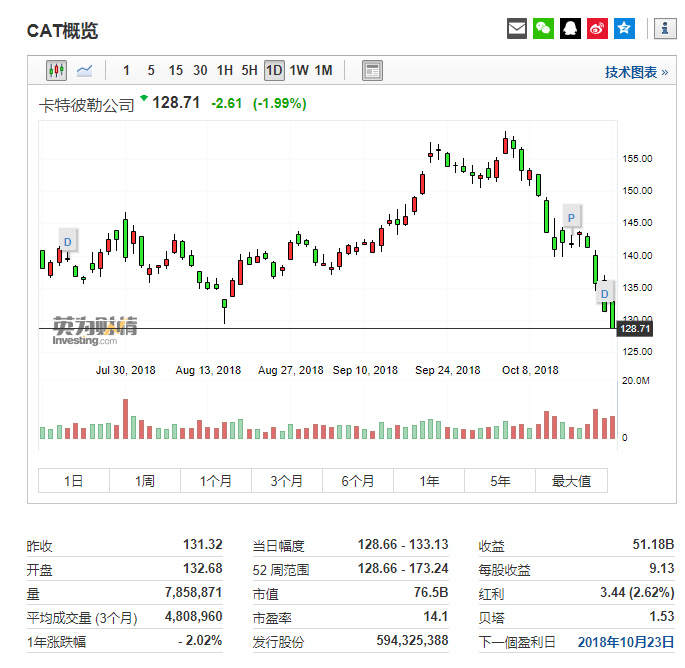Click dividend value 3.44 (2.62%)
The image size is (685, 668).
click(x=637, y=592)
